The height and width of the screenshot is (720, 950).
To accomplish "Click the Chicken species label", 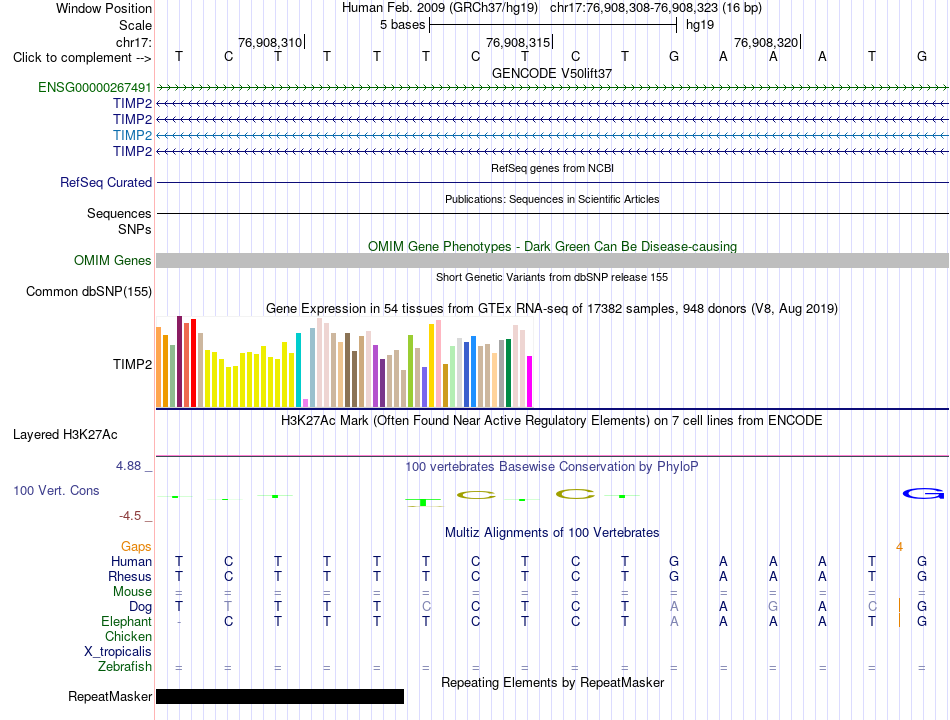I will point(128,636).
